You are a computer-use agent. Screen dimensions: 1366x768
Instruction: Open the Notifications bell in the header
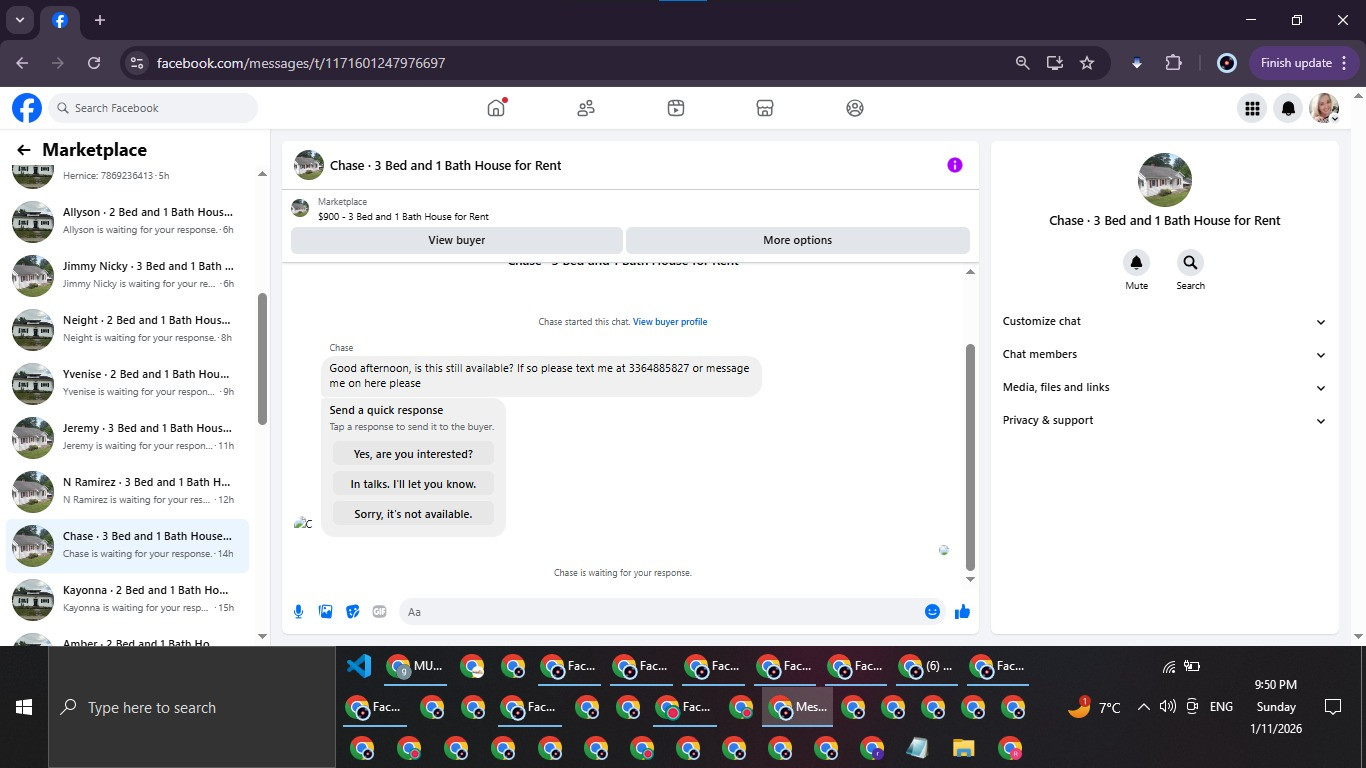(1289, 108)
